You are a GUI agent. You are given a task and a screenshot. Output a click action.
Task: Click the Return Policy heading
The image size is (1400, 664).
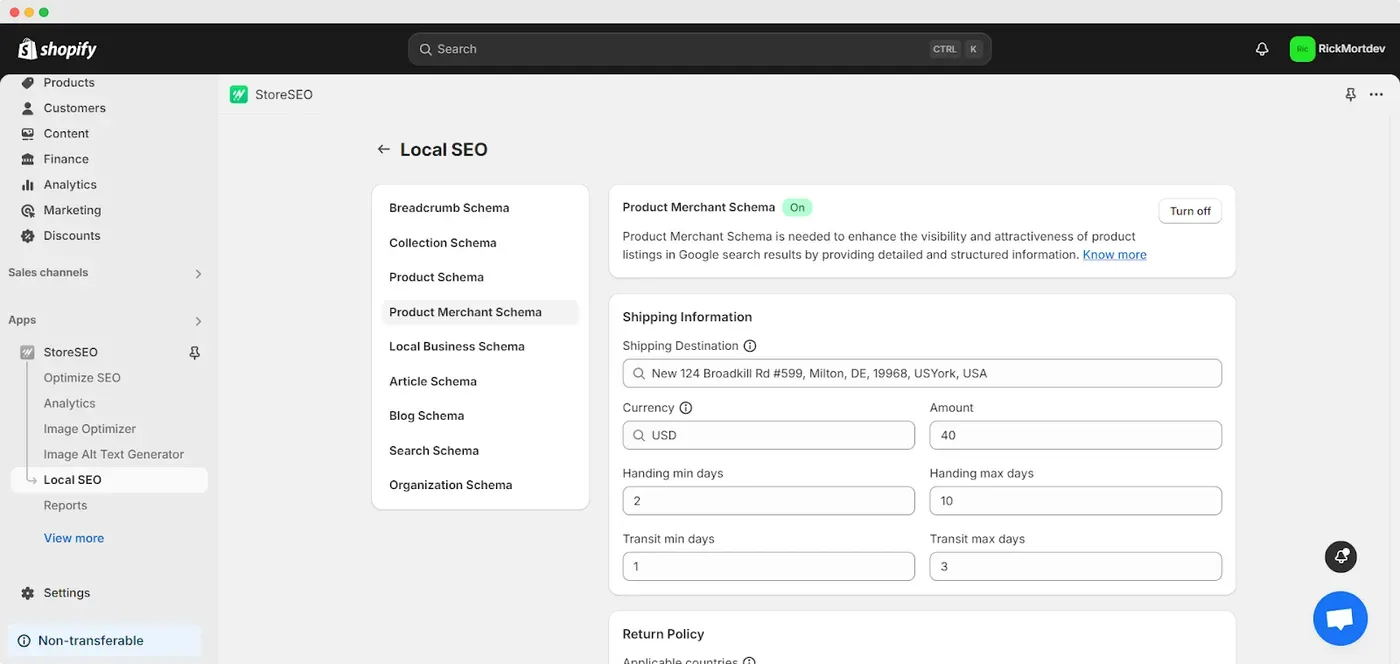(x=663, y=634)
